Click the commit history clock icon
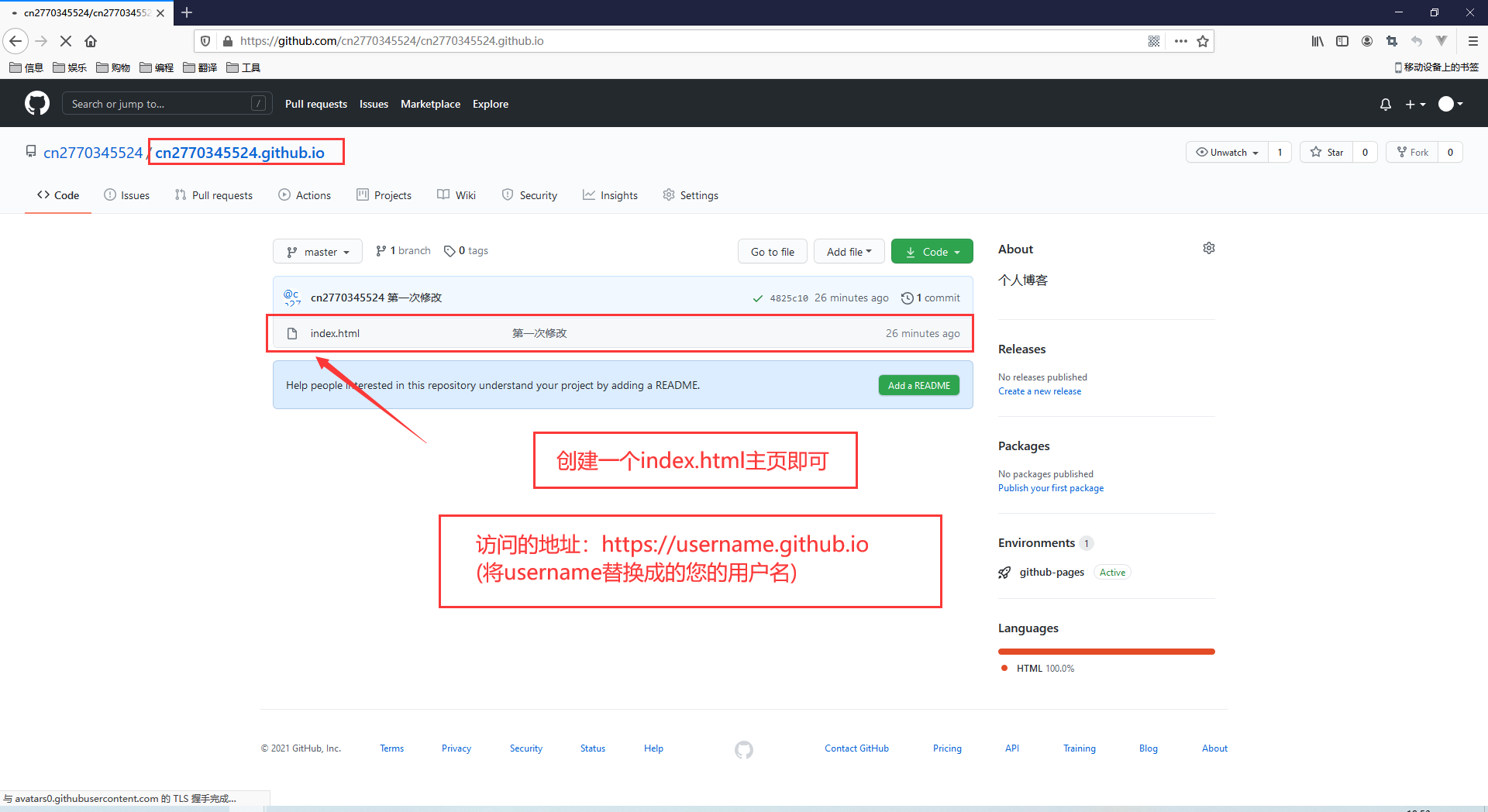 tap(907, 298)
